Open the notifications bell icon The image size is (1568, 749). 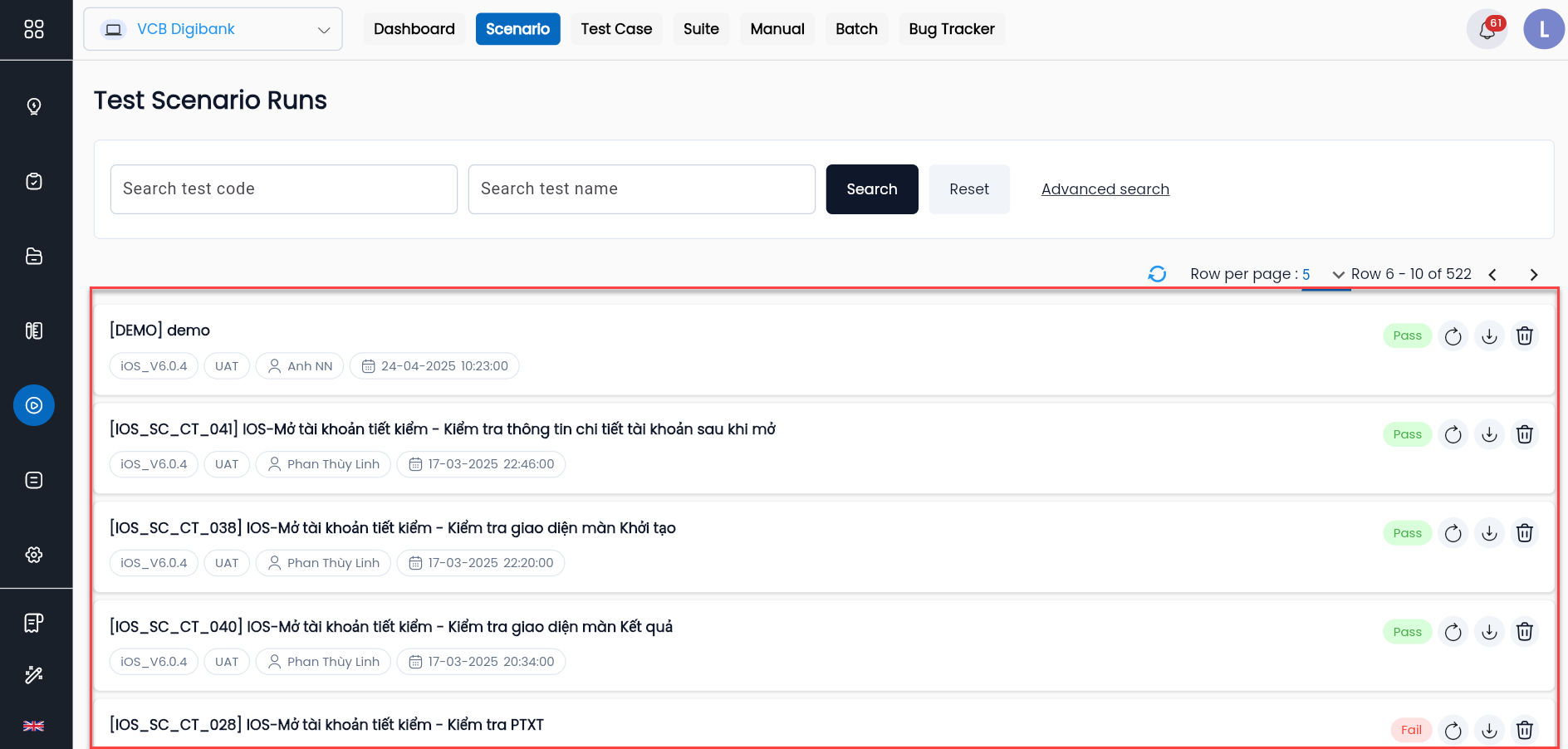tap(1487, 30)
